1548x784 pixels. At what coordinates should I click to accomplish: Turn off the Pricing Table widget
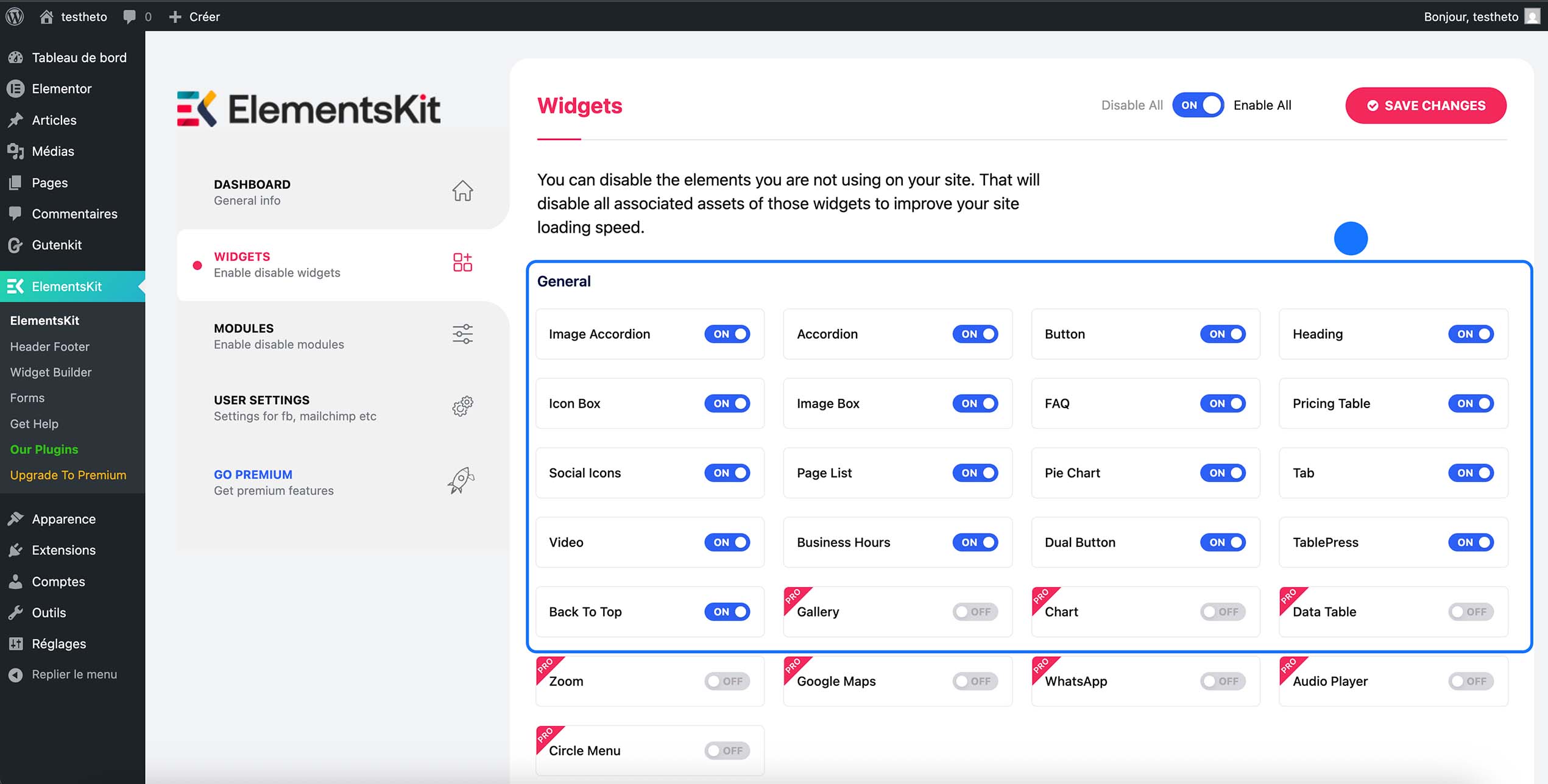(x=1471, y=403)
